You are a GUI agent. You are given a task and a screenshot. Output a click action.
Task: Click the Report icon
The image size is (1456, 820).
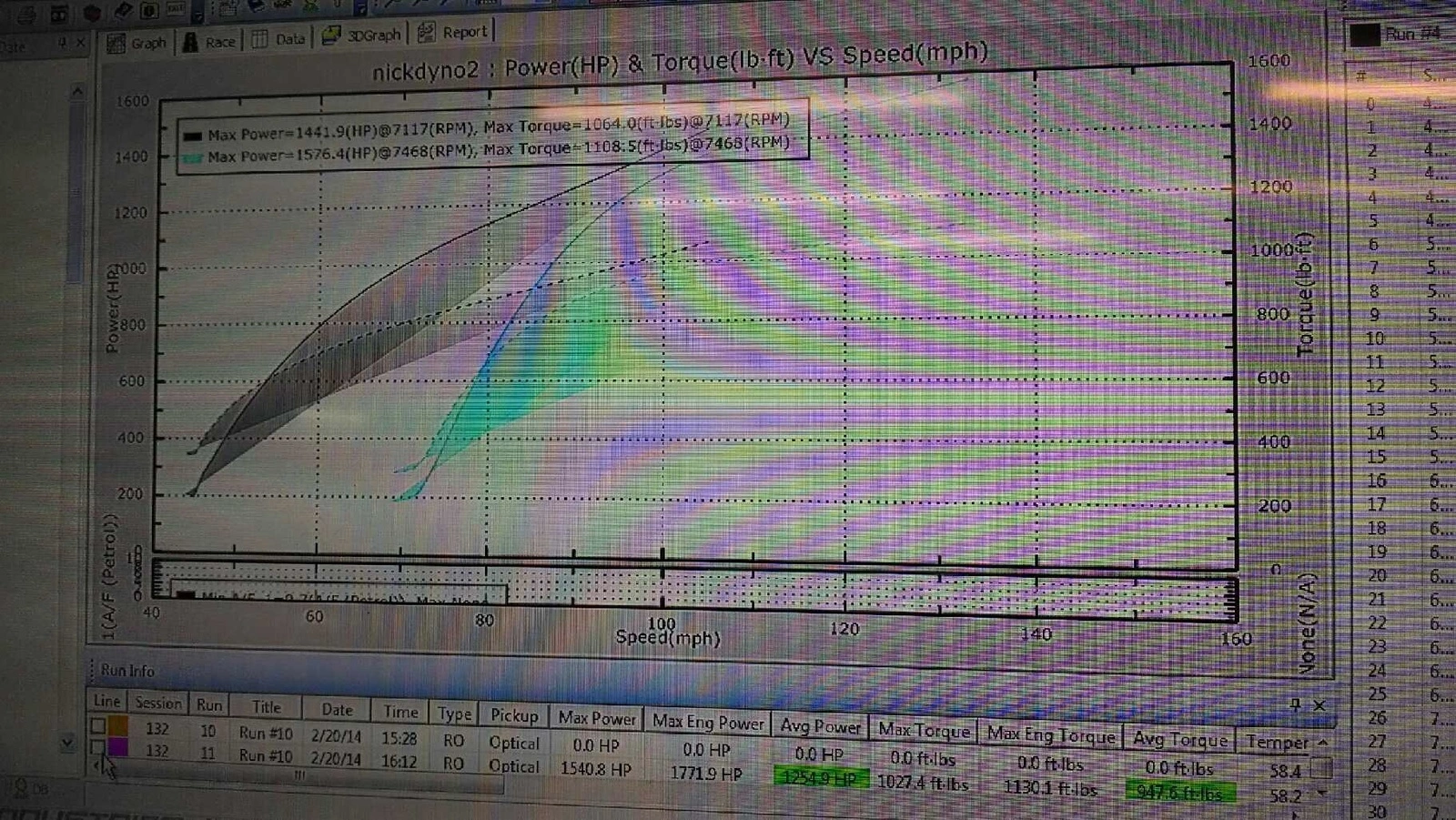[x=426, y=32]
